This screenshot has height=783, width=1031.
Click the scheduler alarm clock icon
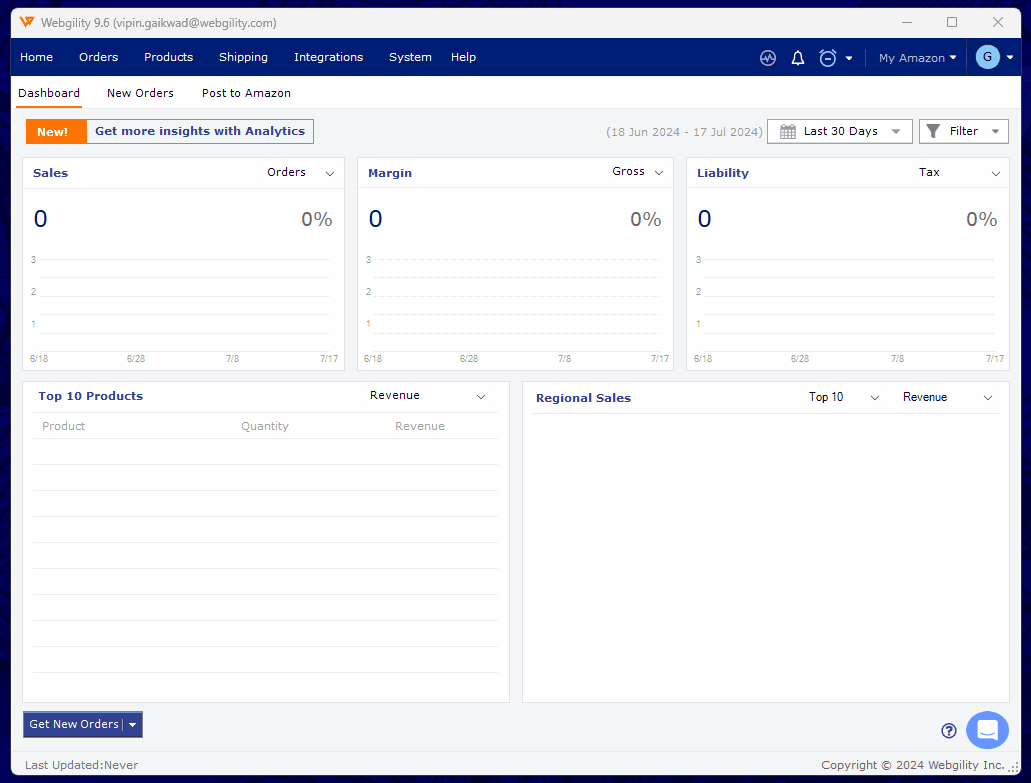[x=828, y=58]
